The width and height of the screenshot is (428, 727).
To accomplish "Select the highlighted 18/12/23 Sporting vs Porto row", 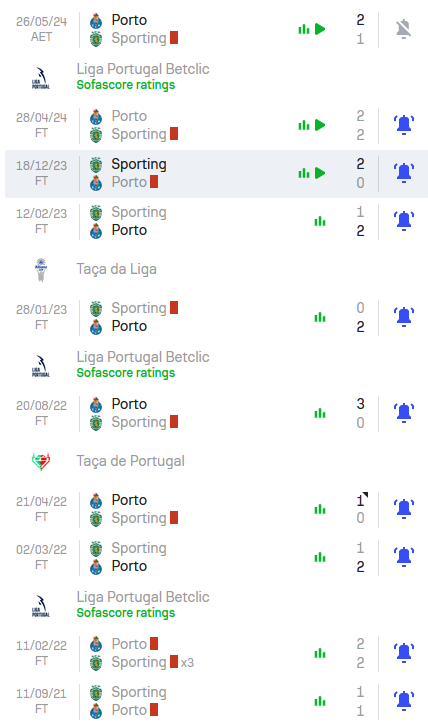I will pos(216,173).
